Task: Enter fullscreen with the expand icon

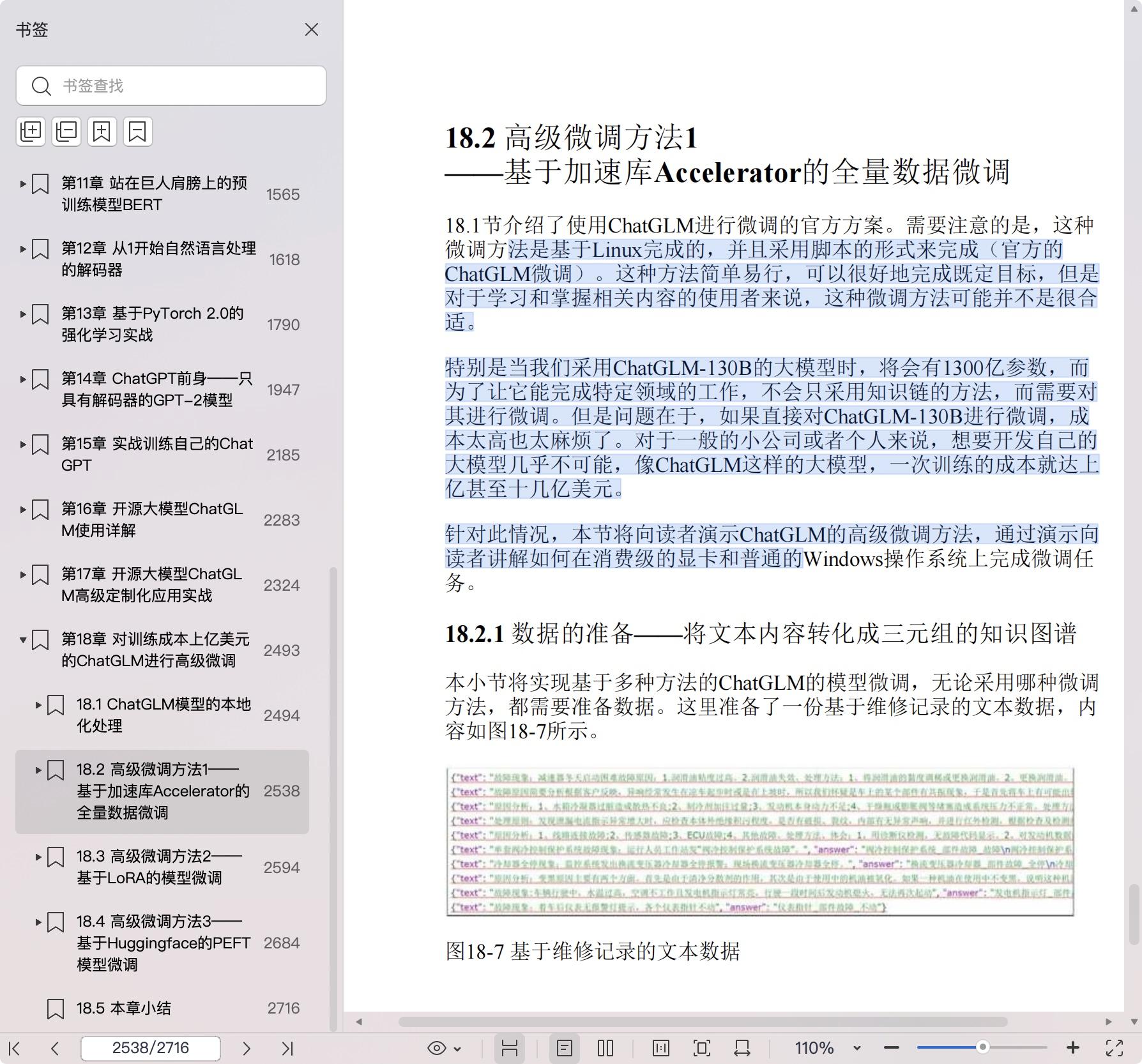Action: 1115,1048
